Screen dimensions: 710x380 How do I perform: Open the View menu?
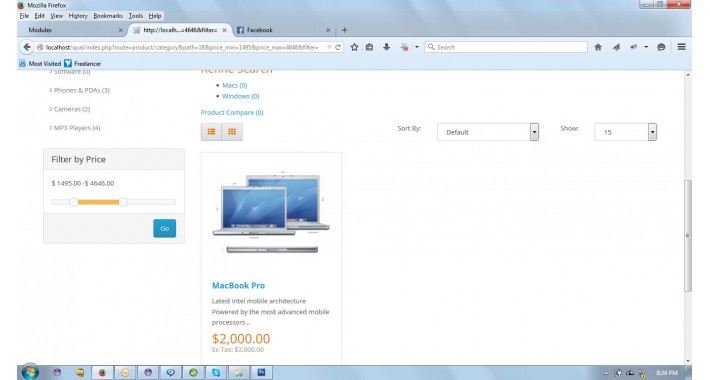click(x=56, y=16)
